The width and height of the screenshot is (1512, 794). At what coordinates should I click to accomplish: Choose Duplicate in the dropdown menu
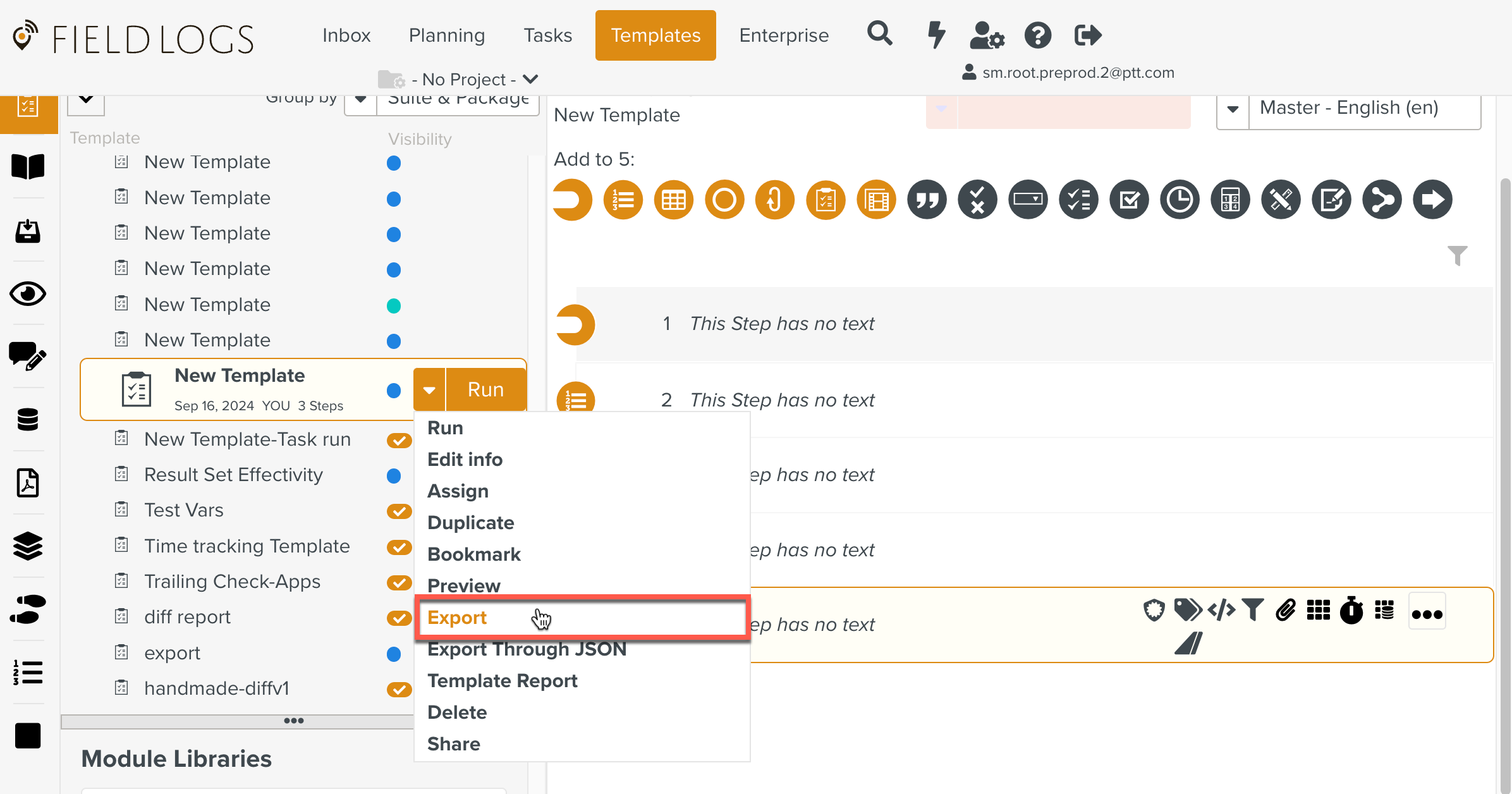470,523
